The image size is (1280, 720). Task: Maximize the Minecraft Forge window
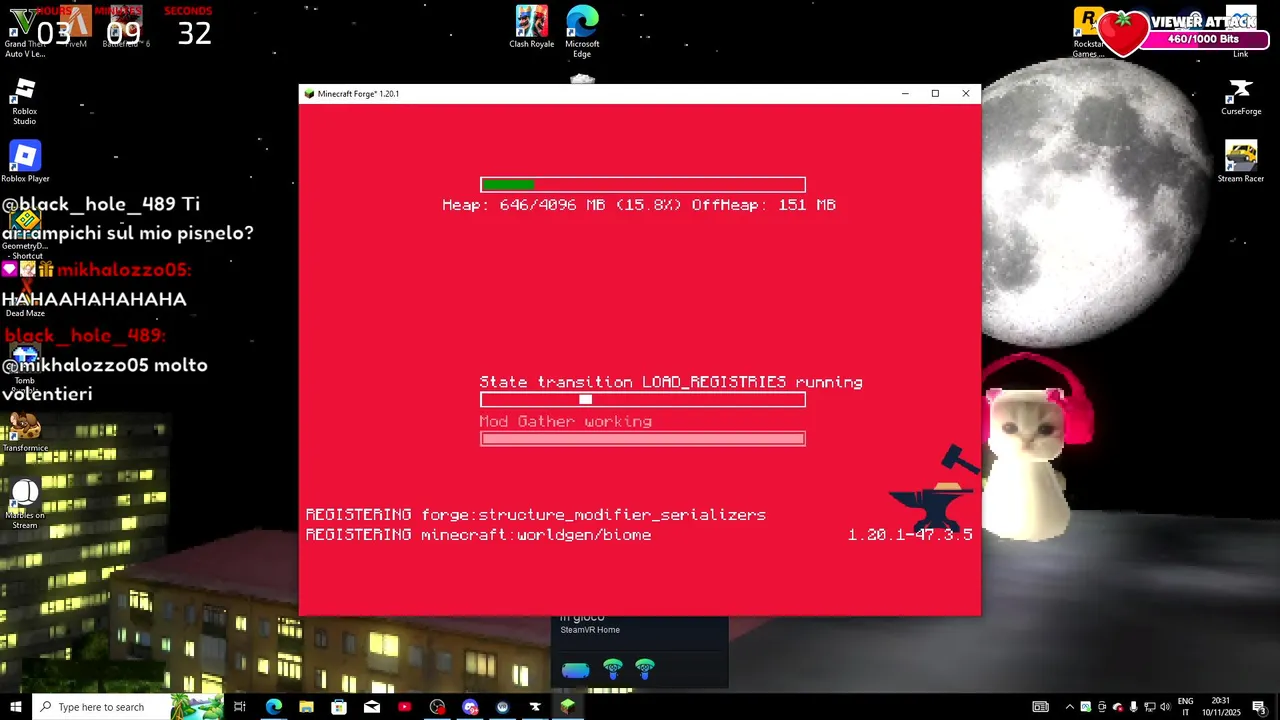pos(935,93)
